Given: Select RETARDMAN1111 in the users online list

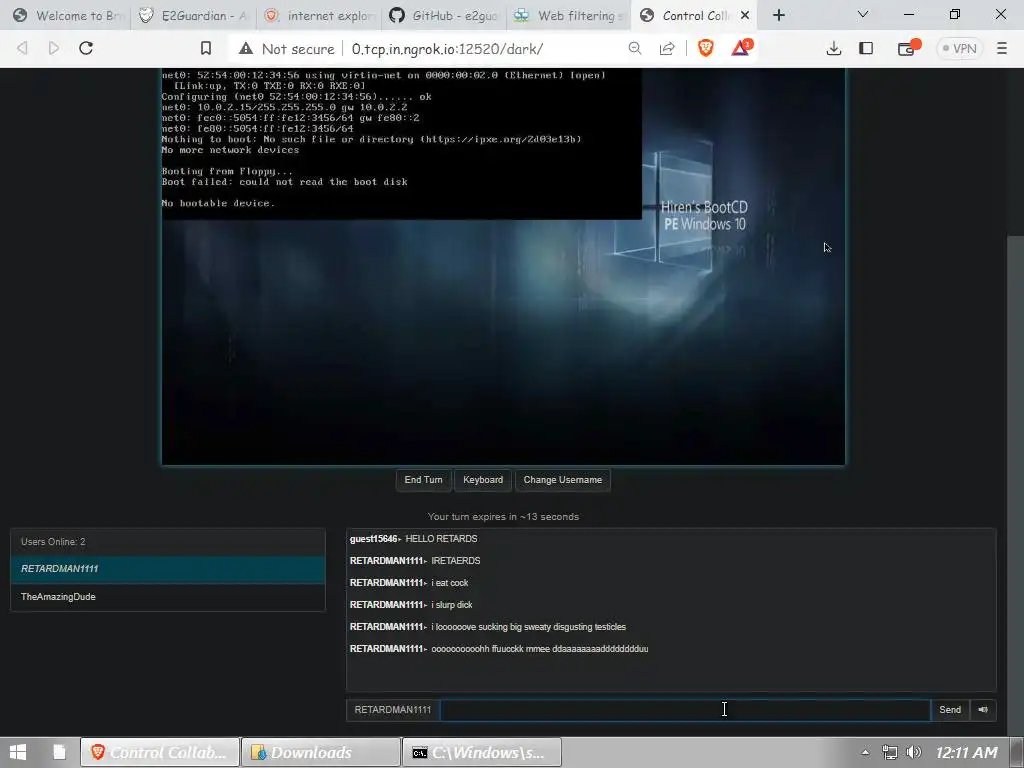Looking at the screenshot, I should [168, 569].
